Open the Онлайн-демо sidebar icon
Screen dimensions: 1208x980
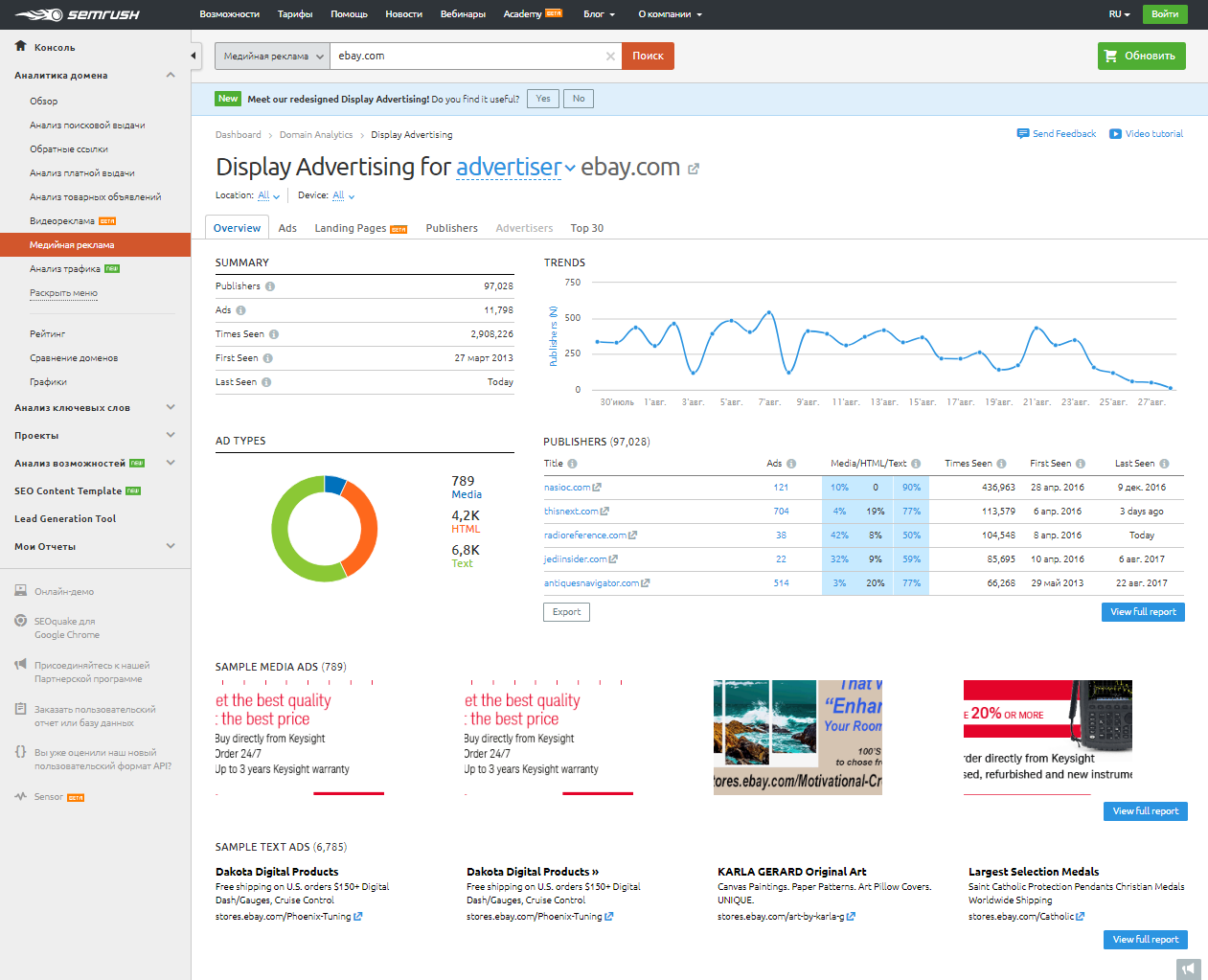click(x=20, y=591)
